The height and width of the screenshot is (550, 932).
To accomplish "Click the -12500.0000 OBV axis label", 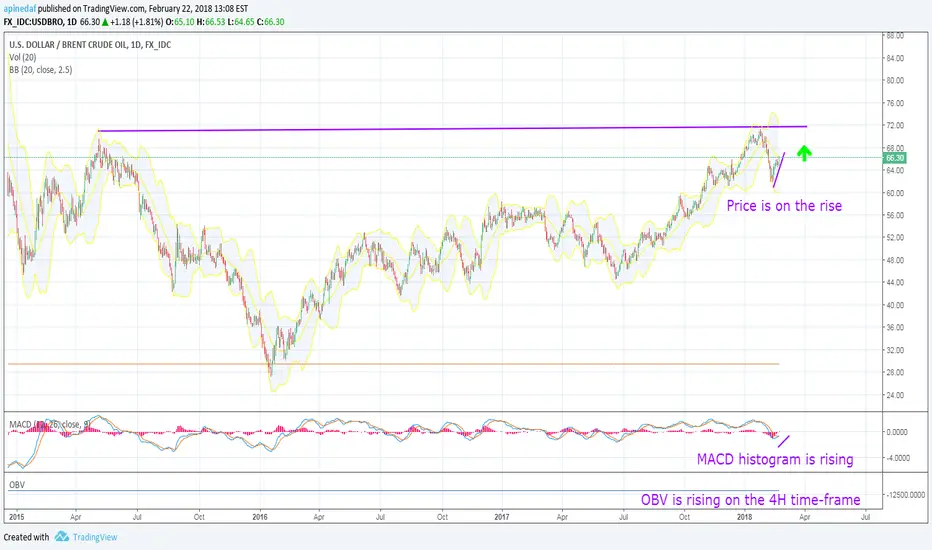I will (906, 495).
